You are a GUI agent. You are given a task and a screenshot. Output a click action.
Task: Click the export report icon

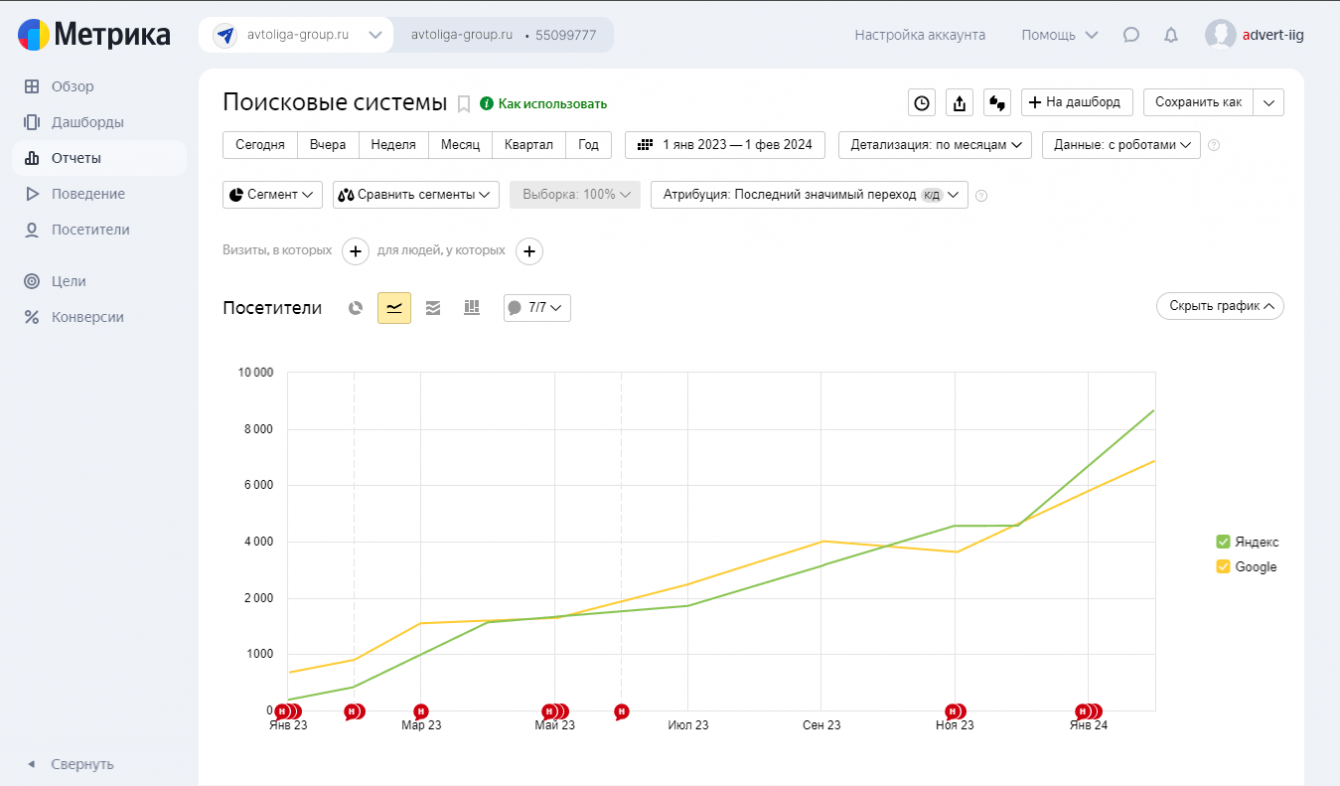[x=959, y=102]
